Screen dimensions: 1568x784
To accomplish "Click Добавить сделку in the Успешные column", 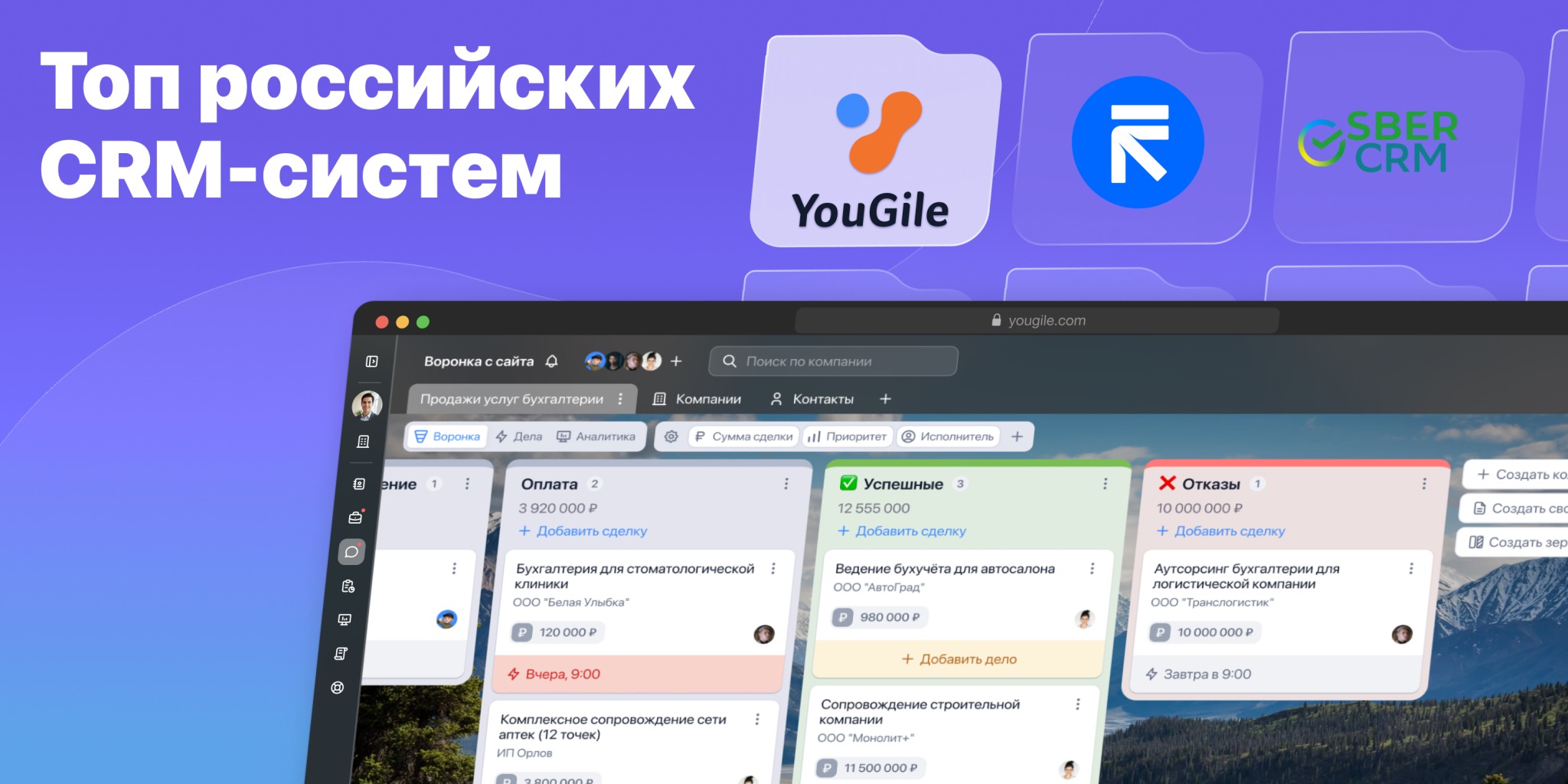I will (902, 531).
